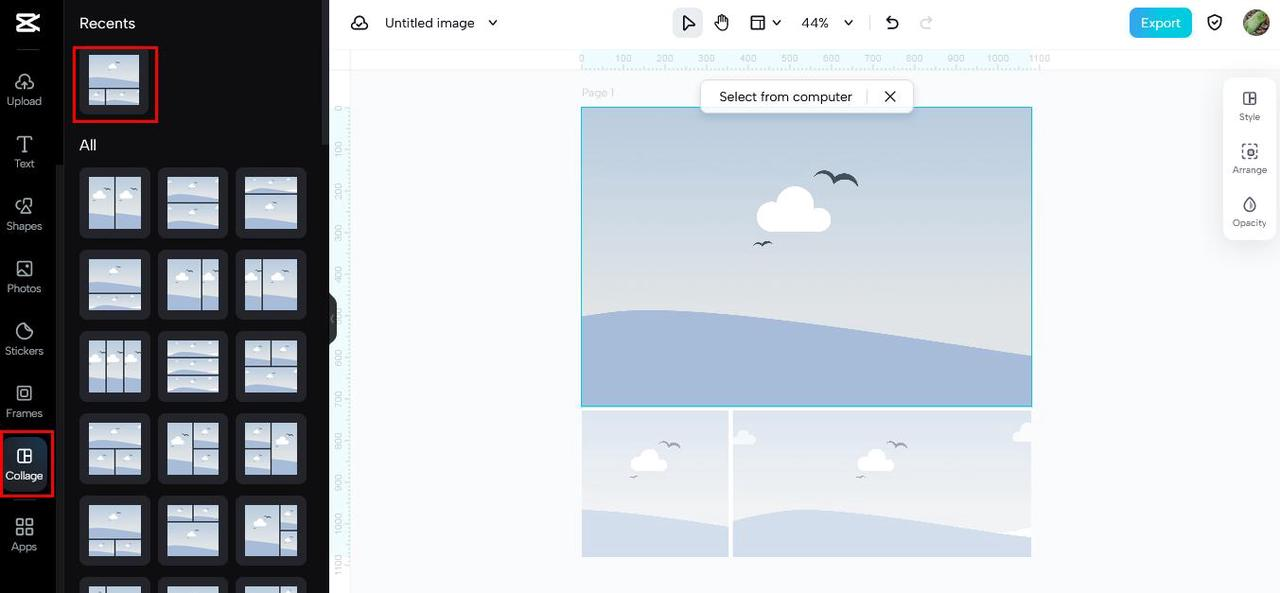
Task: Open the Stickers panel
Action: click(x=24, y=339)
